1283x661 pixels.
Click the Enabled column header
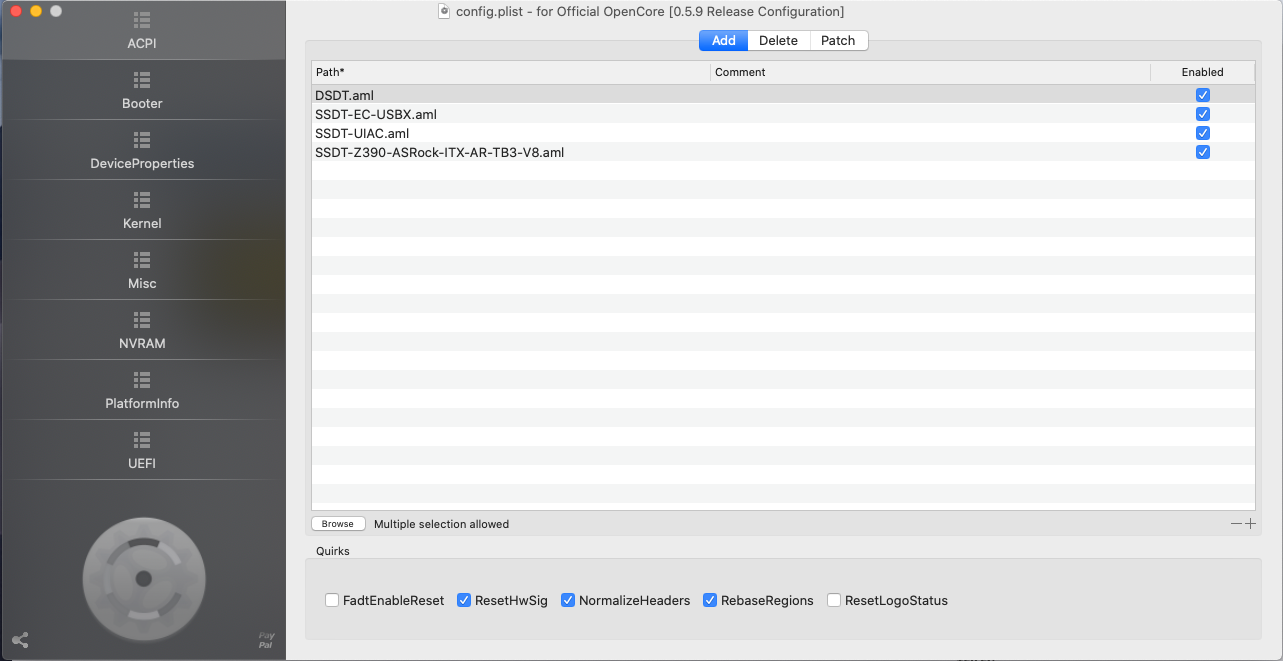pyautogui.click(x=1203, y=72)
